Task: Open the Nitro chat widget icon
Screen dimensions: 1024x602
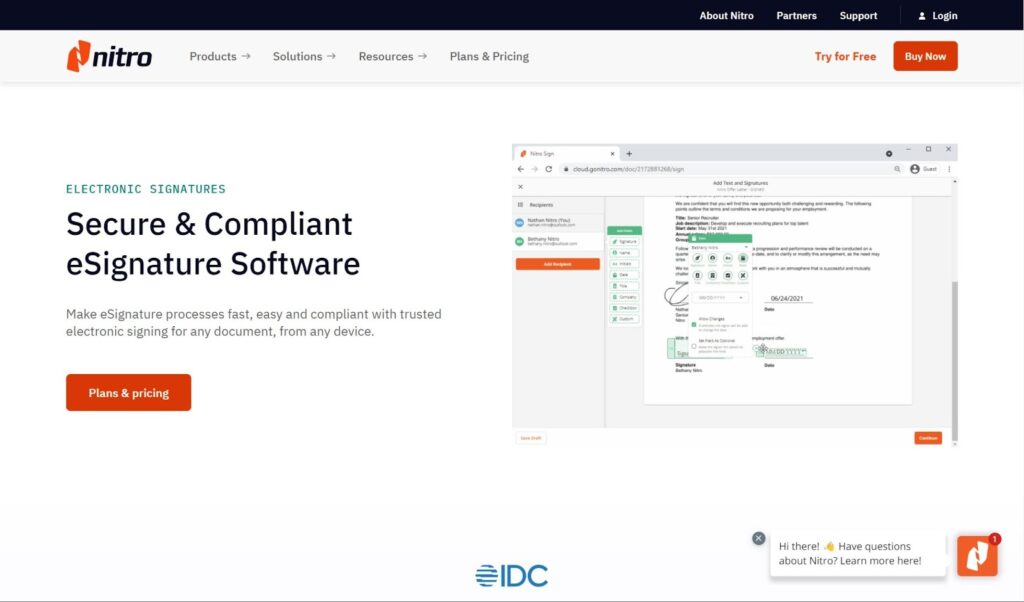Action: point(977,556)
